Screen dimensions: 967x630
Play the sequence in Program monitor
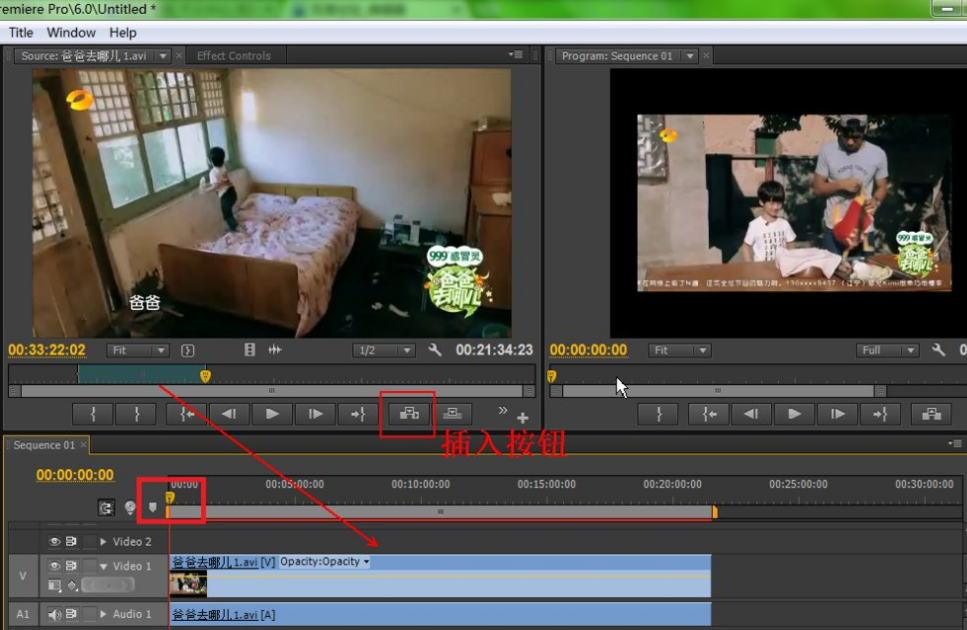point(794,414)
